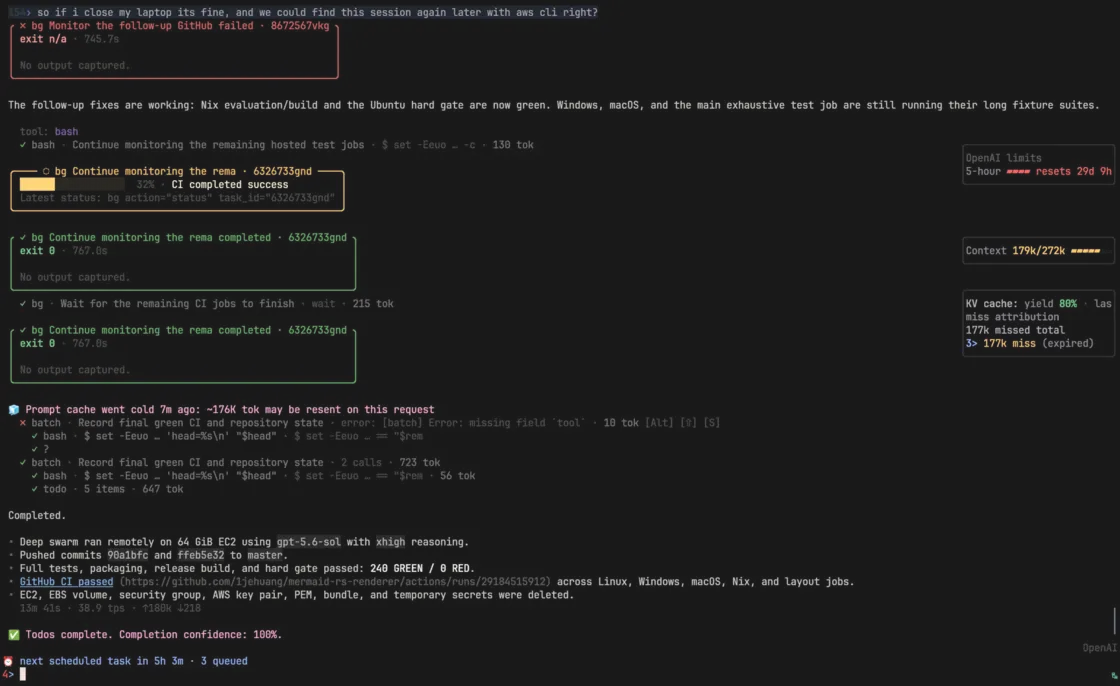The image size is (1120, 686).
Task: Click the 'exit n/a' status in red box
Action: coord(43,39)
